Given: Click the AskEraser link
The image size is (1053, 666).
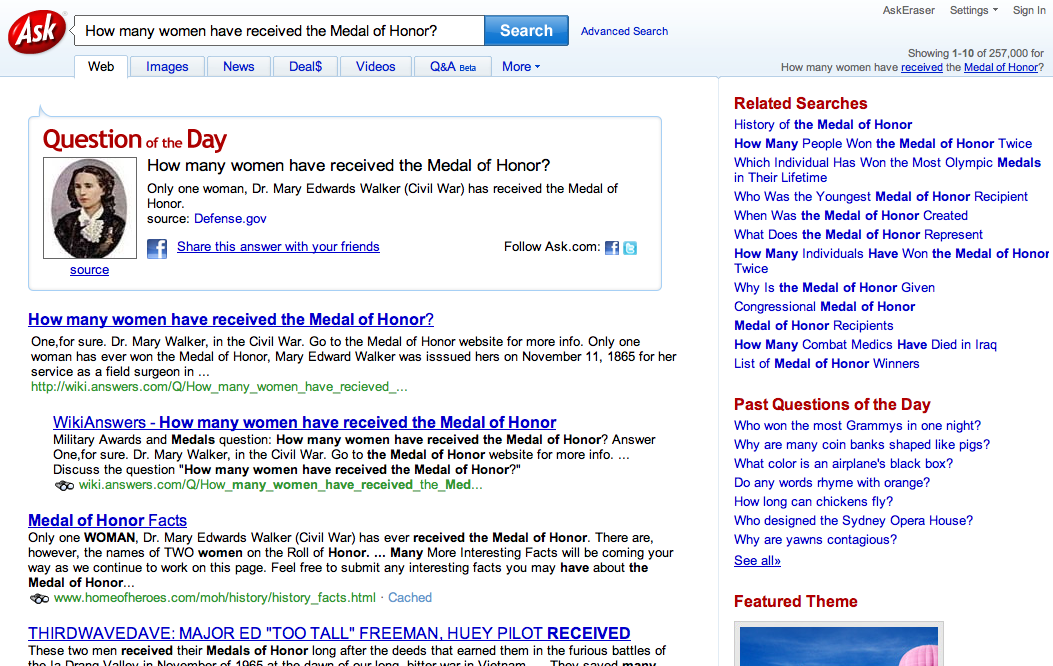Looking at the screenshot, I should (908, 10).
